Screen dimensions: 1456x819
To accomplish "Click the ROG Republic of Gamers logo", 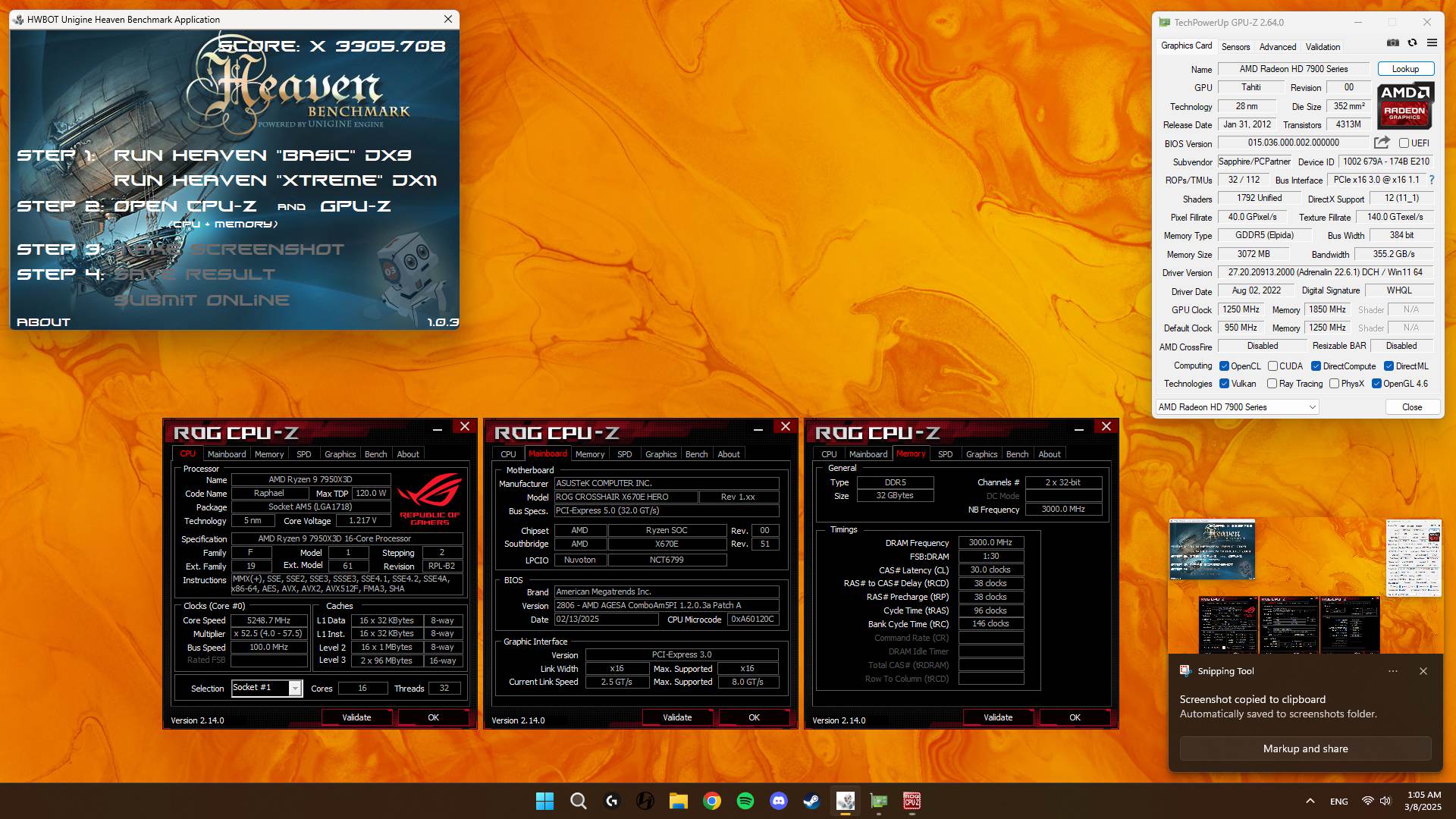I will pyautogui.click(x=430, y=499).
